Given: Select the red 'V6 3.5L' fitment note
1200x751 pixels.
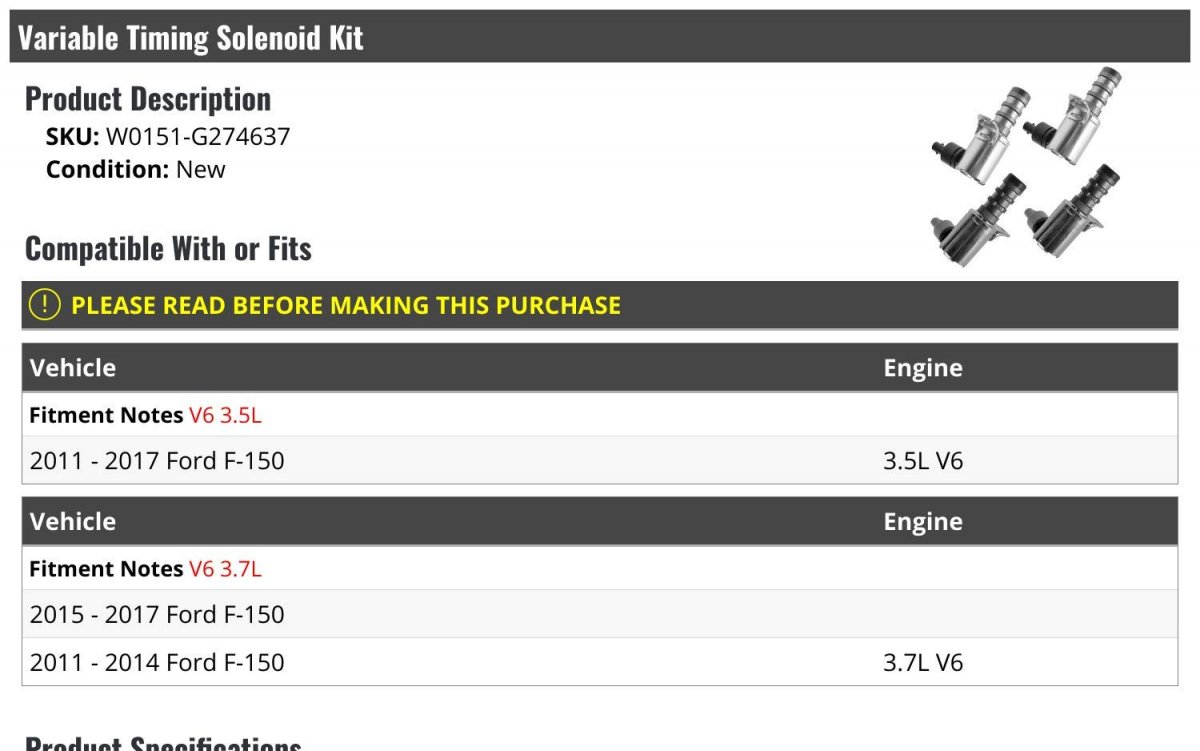Looking at the screenshot, I should pos(225,415).
